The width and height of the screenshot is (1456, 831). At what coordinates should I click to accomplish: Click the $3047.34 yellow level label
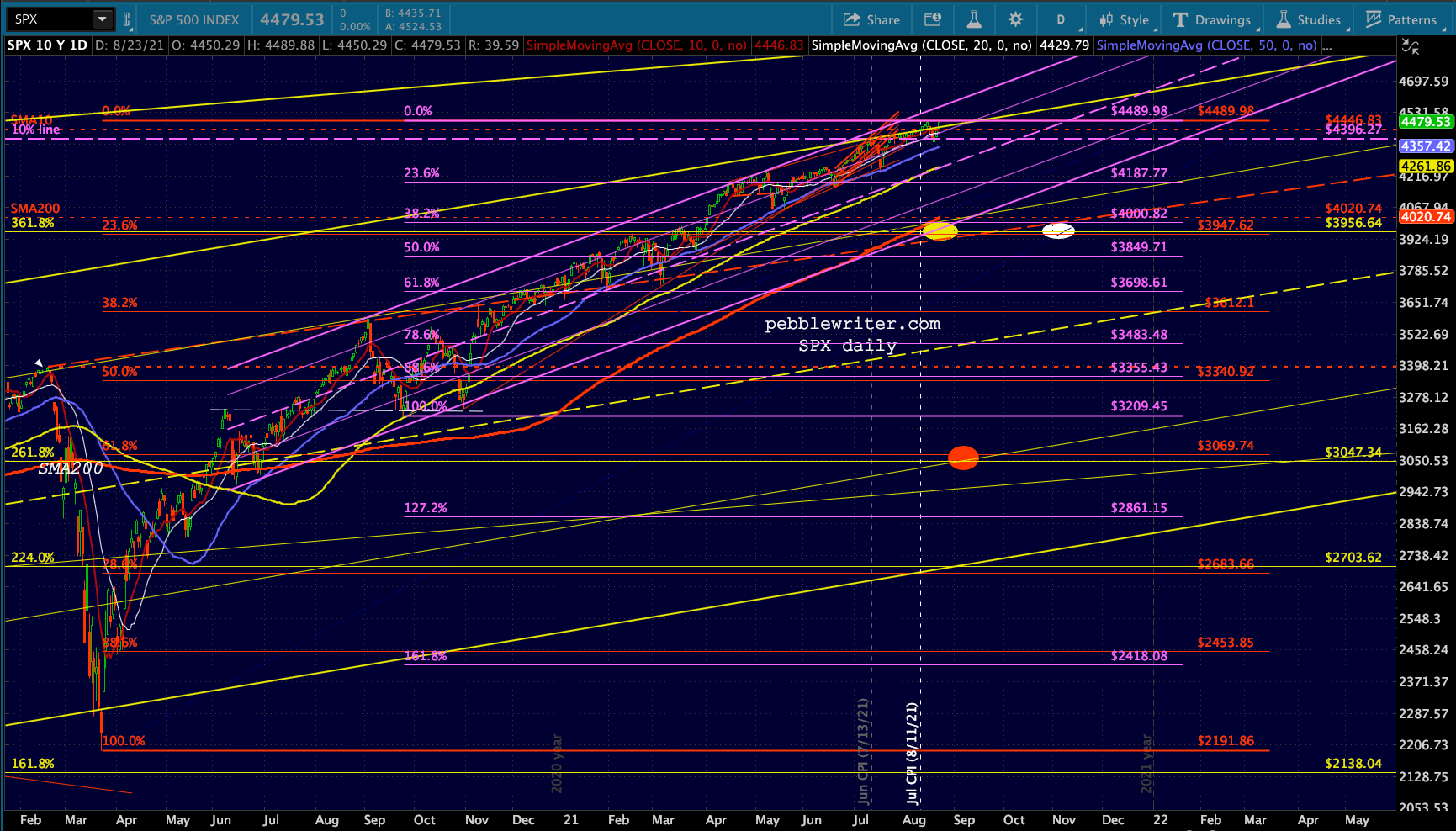[1353, 453]
